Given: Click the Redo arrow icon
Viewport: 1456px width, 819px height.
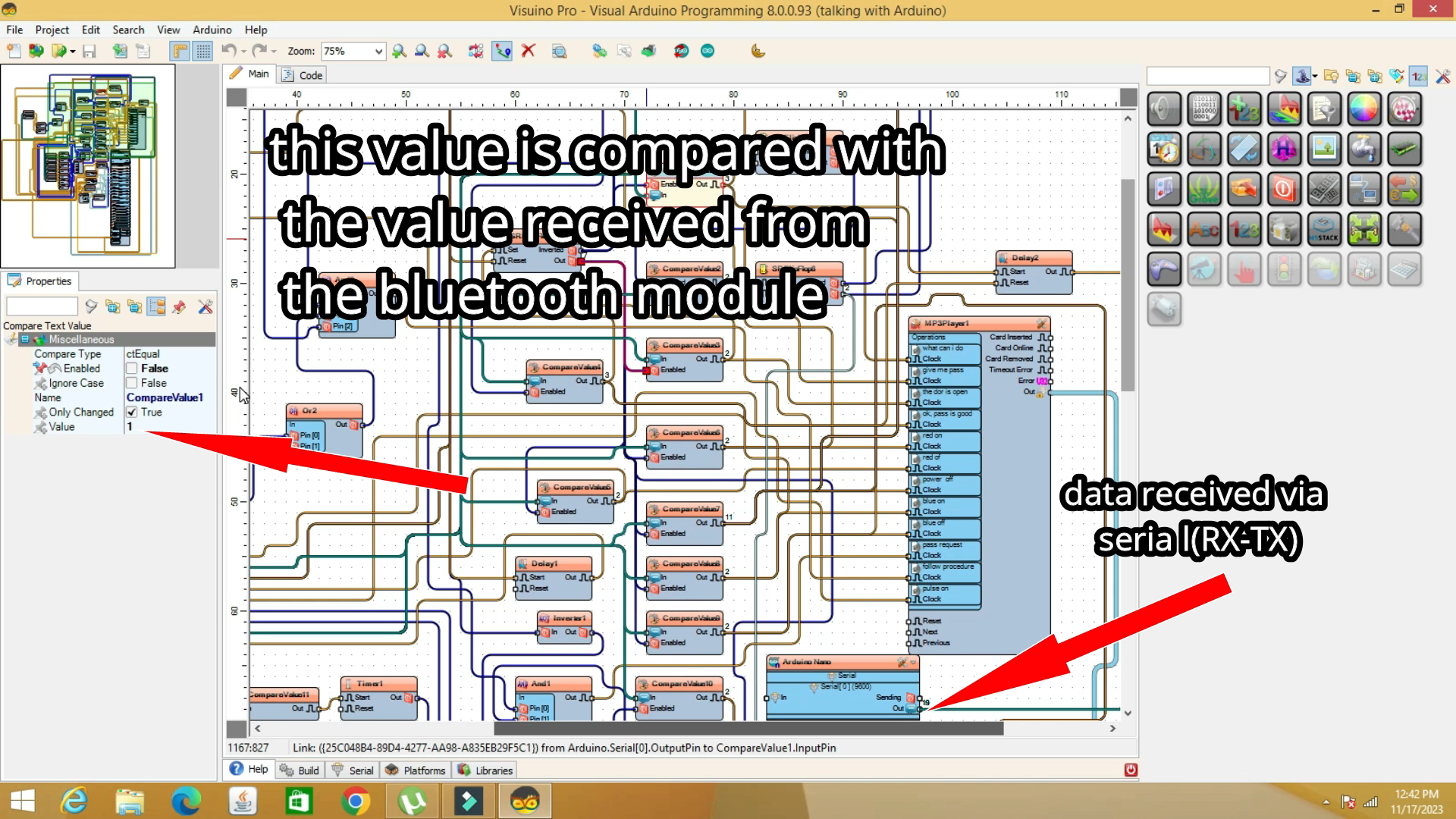Looking at the screenshot, I should [259, 51].
